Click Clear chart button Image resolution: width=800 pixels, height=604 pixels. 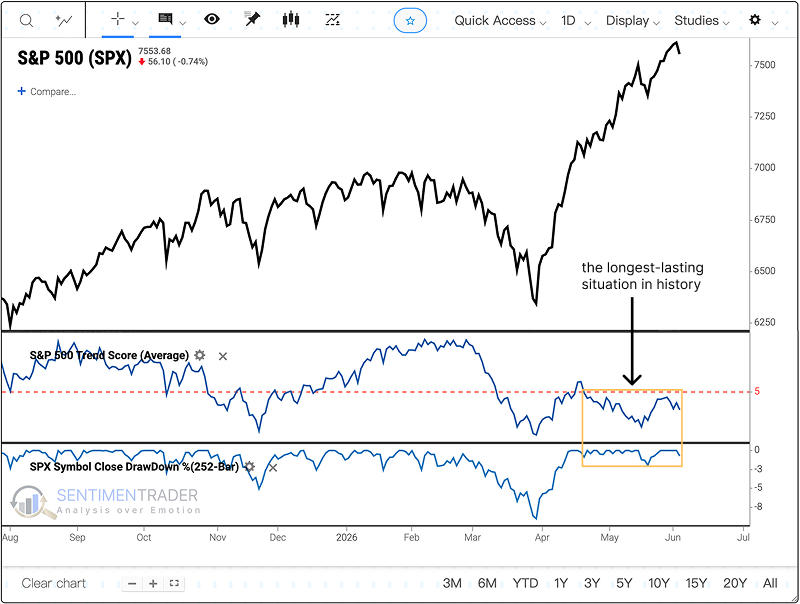(54, 583)
